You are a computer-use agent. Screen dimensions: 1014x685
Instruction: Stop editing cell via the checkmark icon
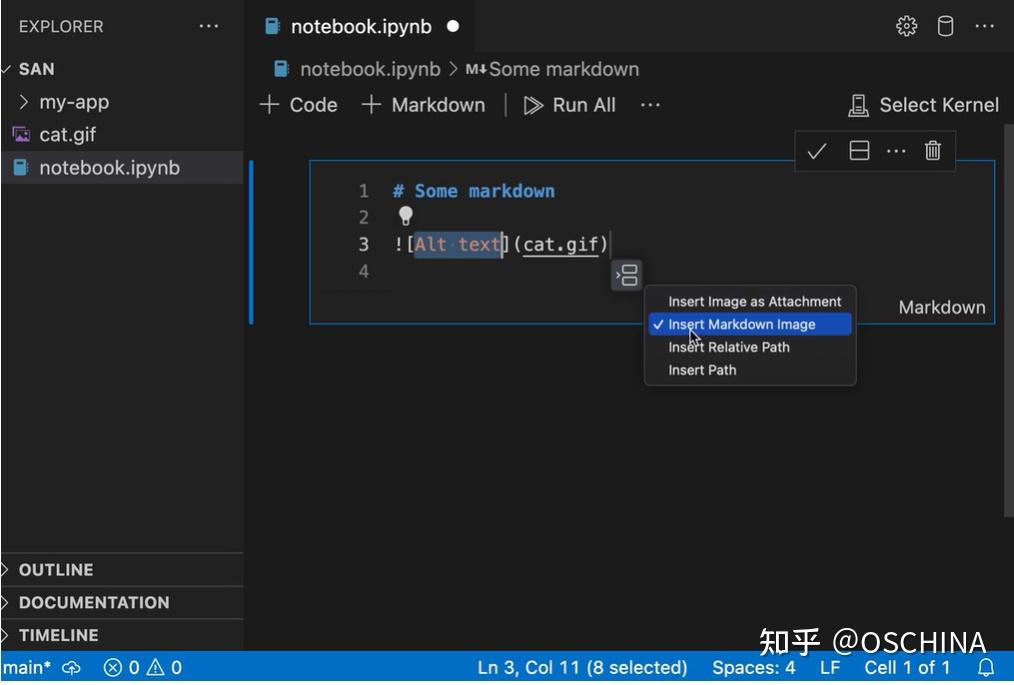[817, 151]
